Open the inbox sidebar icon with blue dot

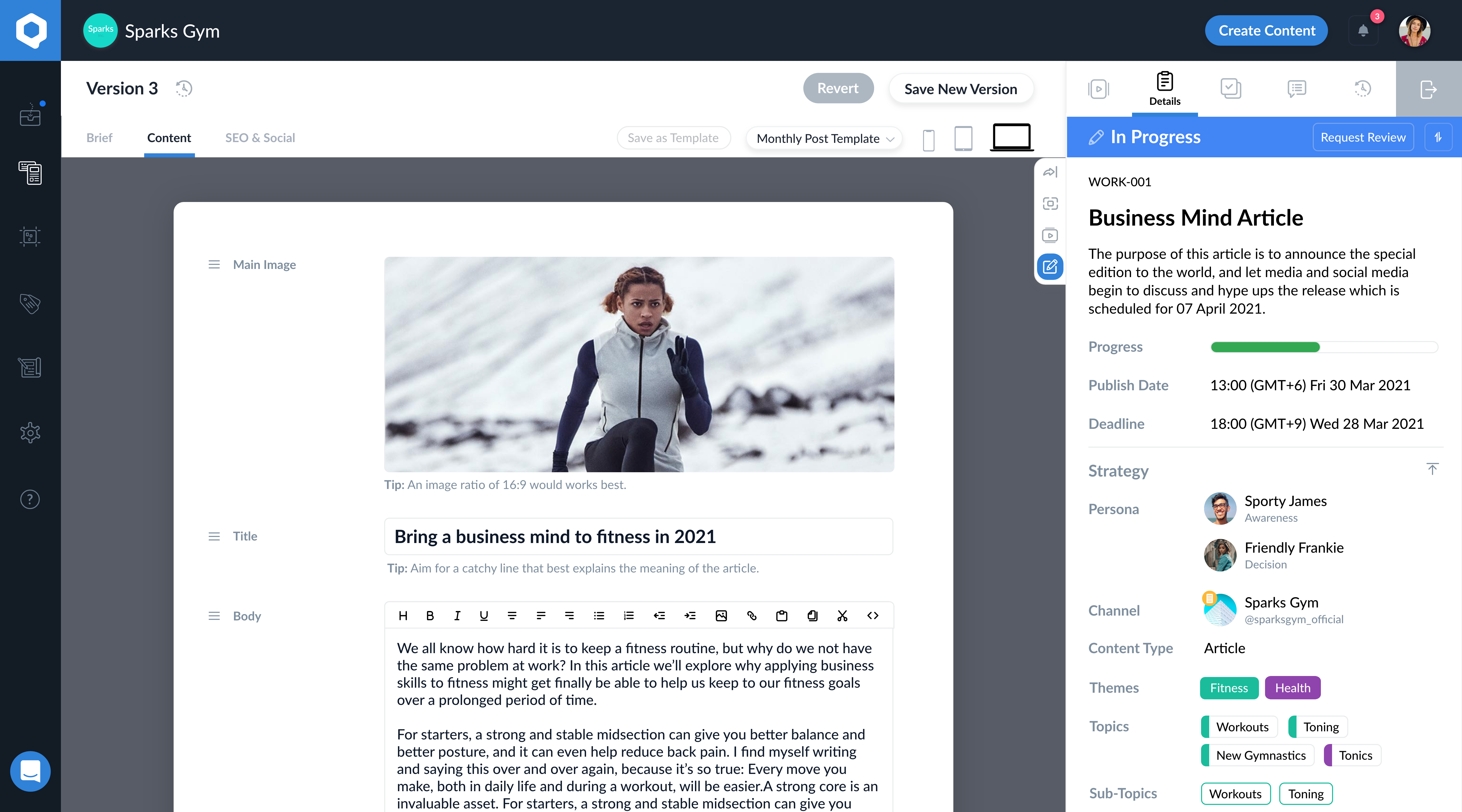(31, 115)
